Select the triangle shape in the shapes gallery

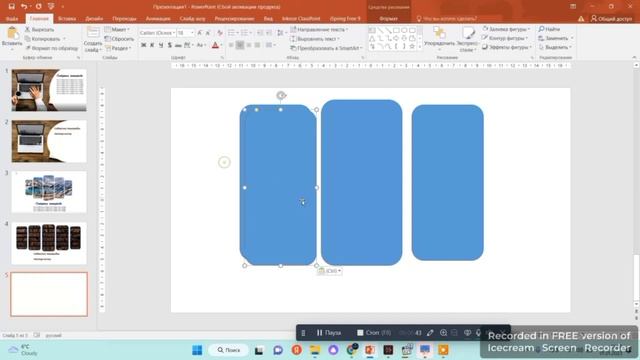pyautogui.click(x=372, y=39)
